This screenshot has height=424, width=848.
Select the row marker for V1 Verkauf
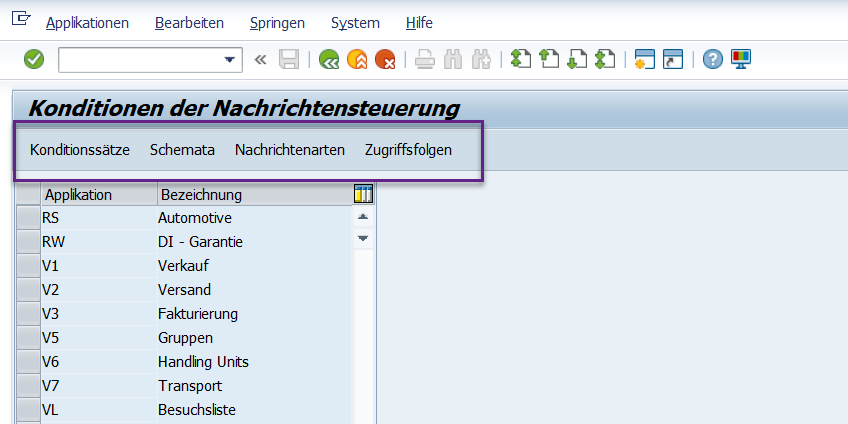click(29, 266)
